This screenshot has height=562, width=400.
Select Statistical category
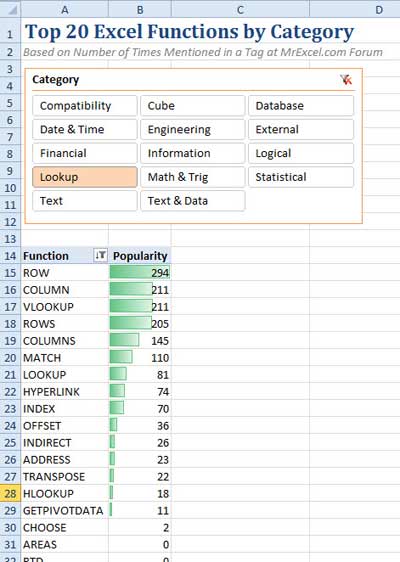(x=301, y=177)
